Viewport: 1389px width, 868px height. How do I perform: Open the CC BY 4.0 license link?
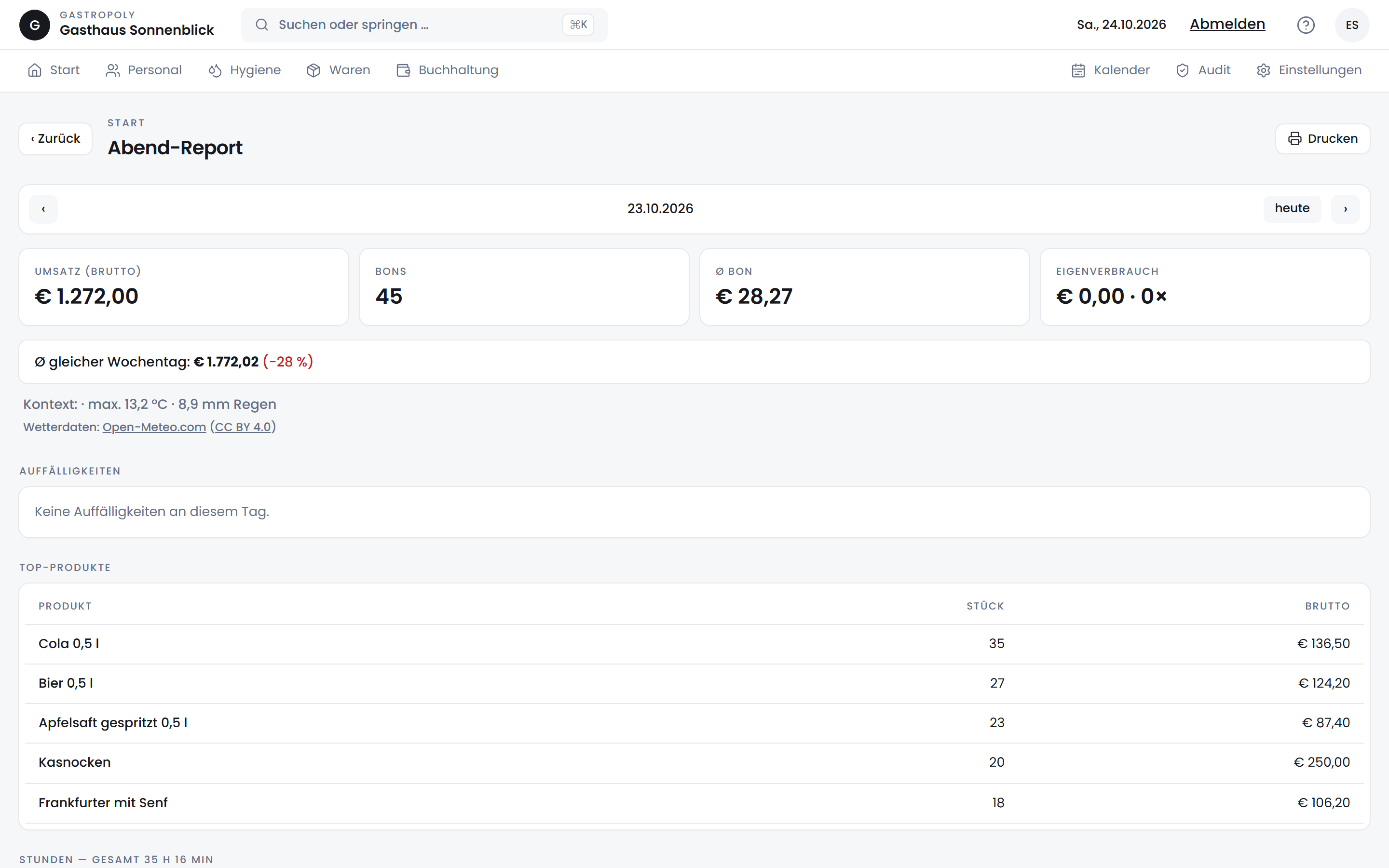click(243, 427)
